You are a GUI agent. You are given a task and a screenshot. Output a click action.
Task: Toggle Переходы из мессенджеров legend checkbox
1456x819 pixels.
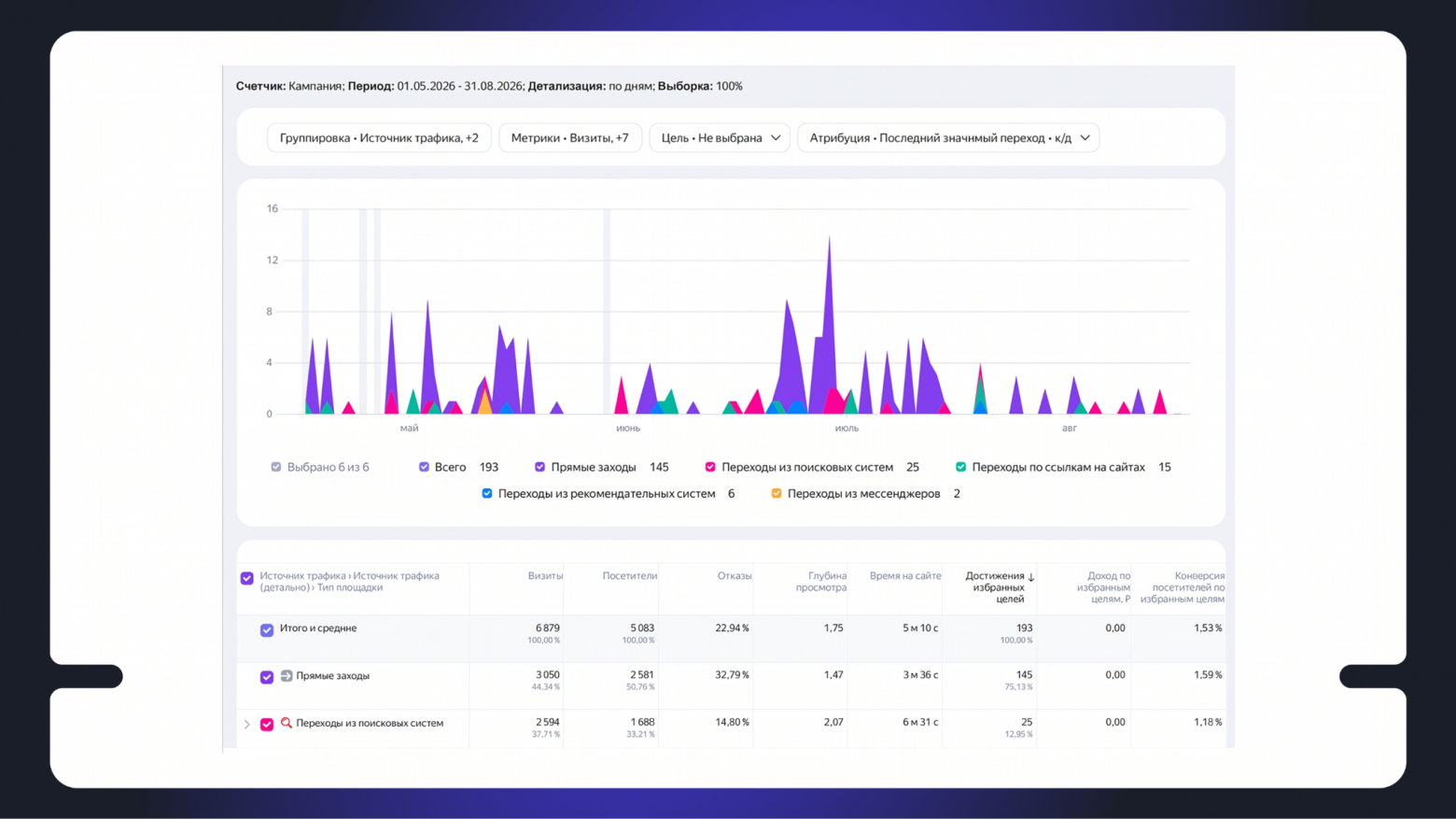(x=777, y=493)
